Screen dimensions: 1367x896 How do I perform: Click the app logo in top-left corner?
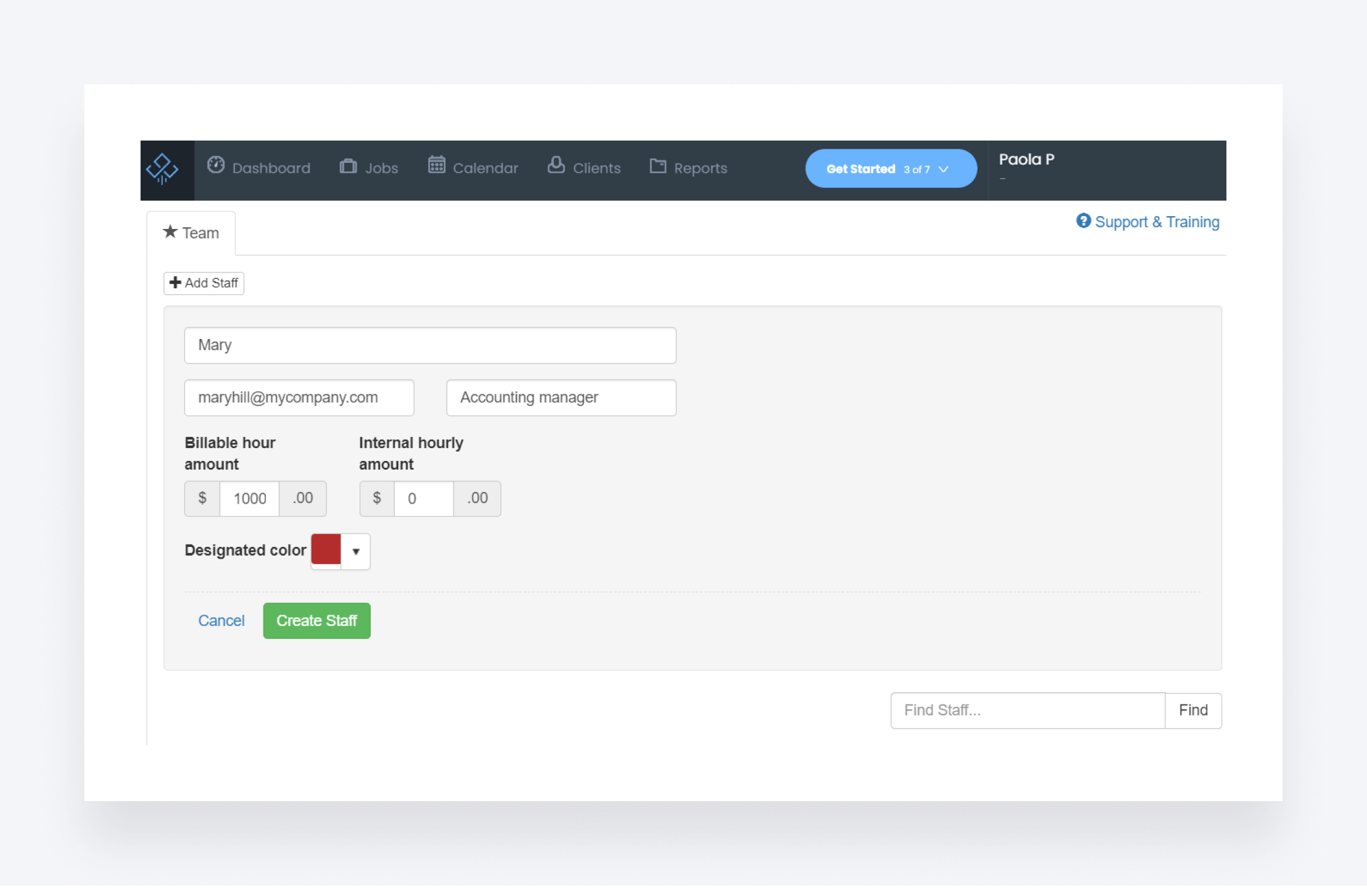[x=162, y=169]
